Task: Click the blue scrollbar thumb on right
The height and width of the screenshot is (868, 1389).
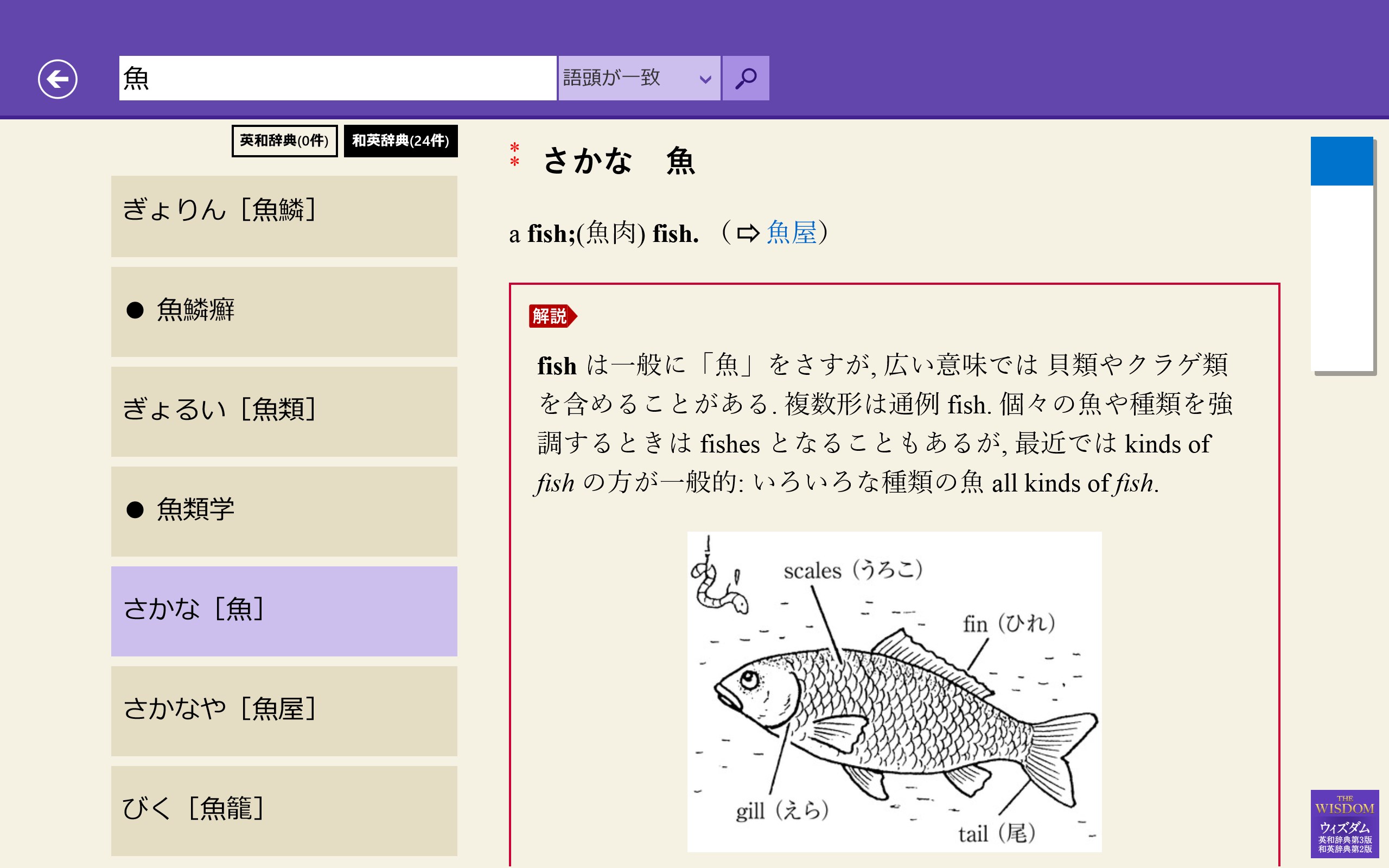Action: (x=1341, y=161)
